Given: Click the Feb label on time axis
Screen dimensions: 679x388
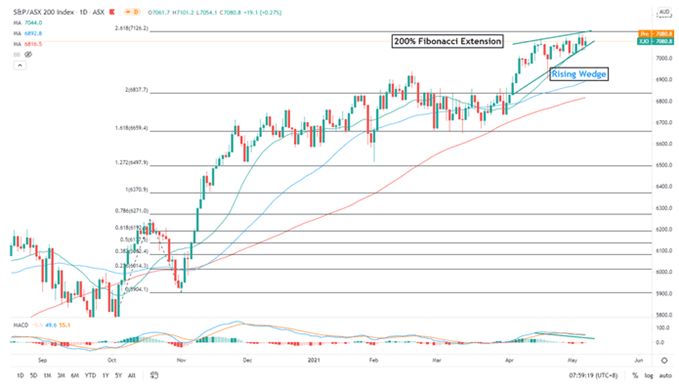Looking at the screenshot, I should pos(373,360).
